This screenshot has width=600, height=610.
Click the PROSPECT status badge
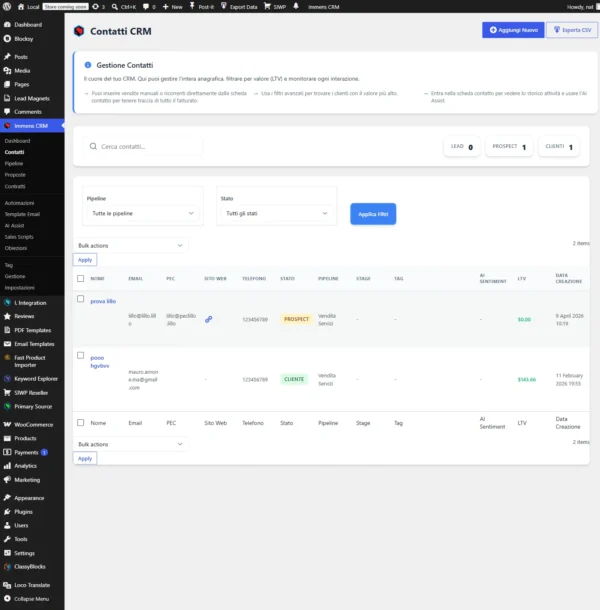tap(296, 319)
